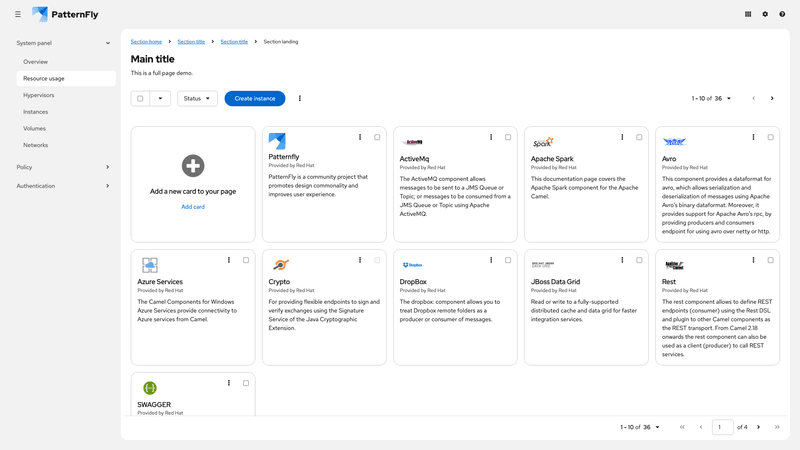
Task: Click the Create instance button
Action: click(254, 99)
